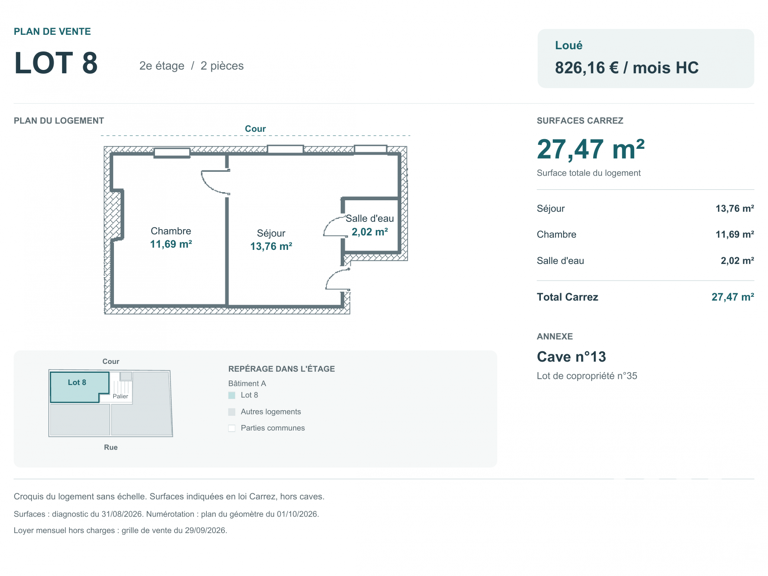The height and width of the screenshot is (576, 768).
Task: Click the 'Parties communes' legend label
Action: [273, 428]
